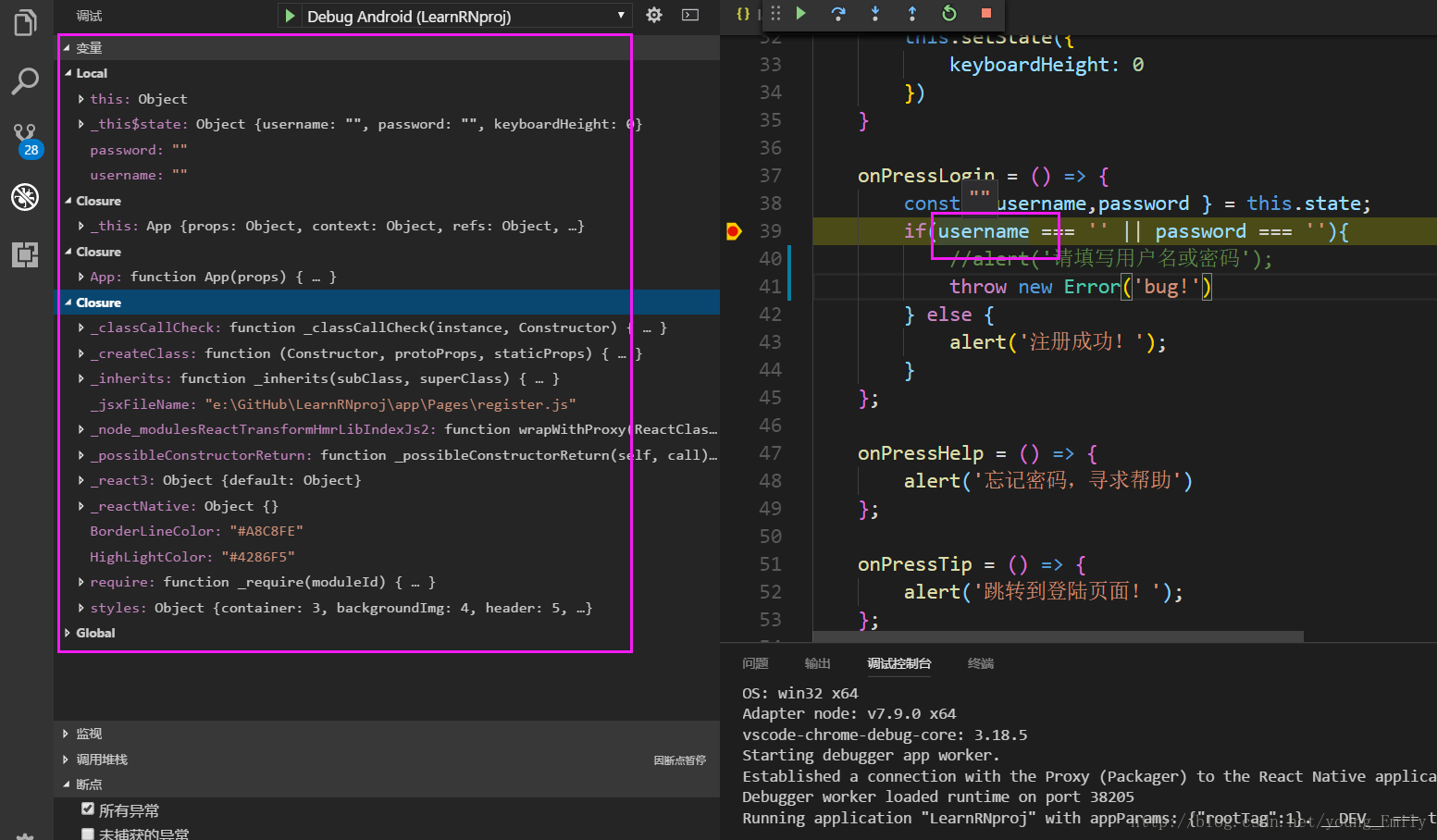
Task: Open launch.json via gear icon
Action: coord(654,16)
